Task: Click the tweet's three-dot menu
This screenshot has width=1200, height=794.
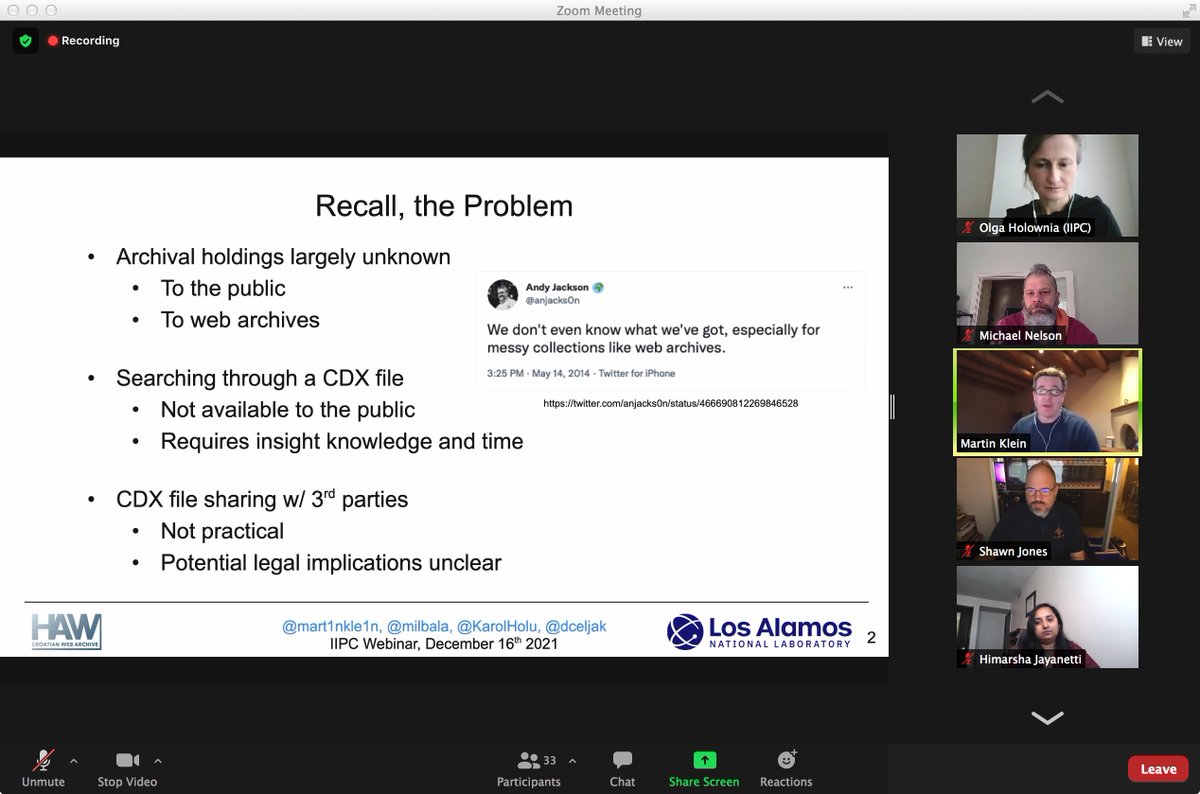Action: 848,287
